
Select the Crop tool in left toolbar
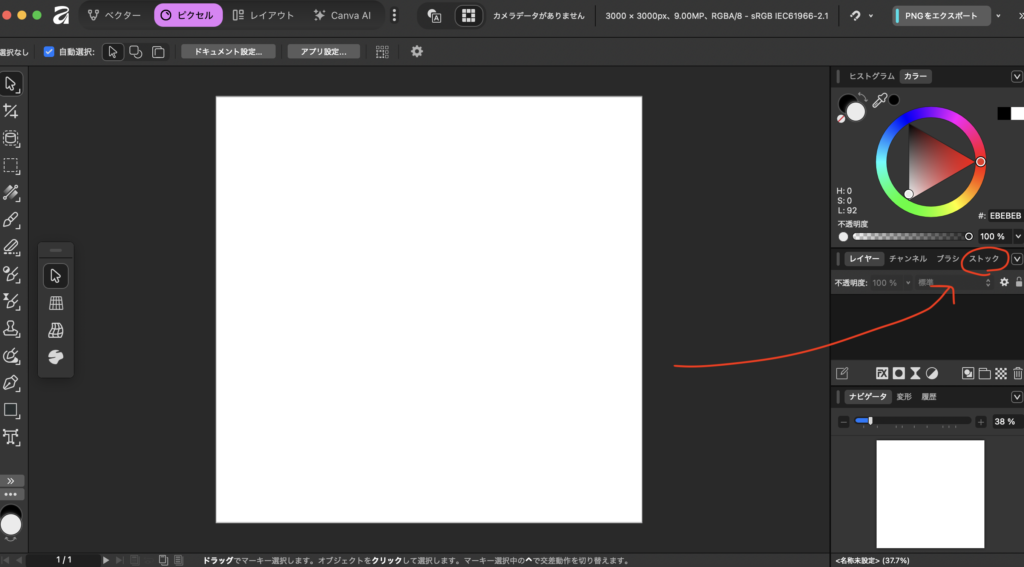11,111
